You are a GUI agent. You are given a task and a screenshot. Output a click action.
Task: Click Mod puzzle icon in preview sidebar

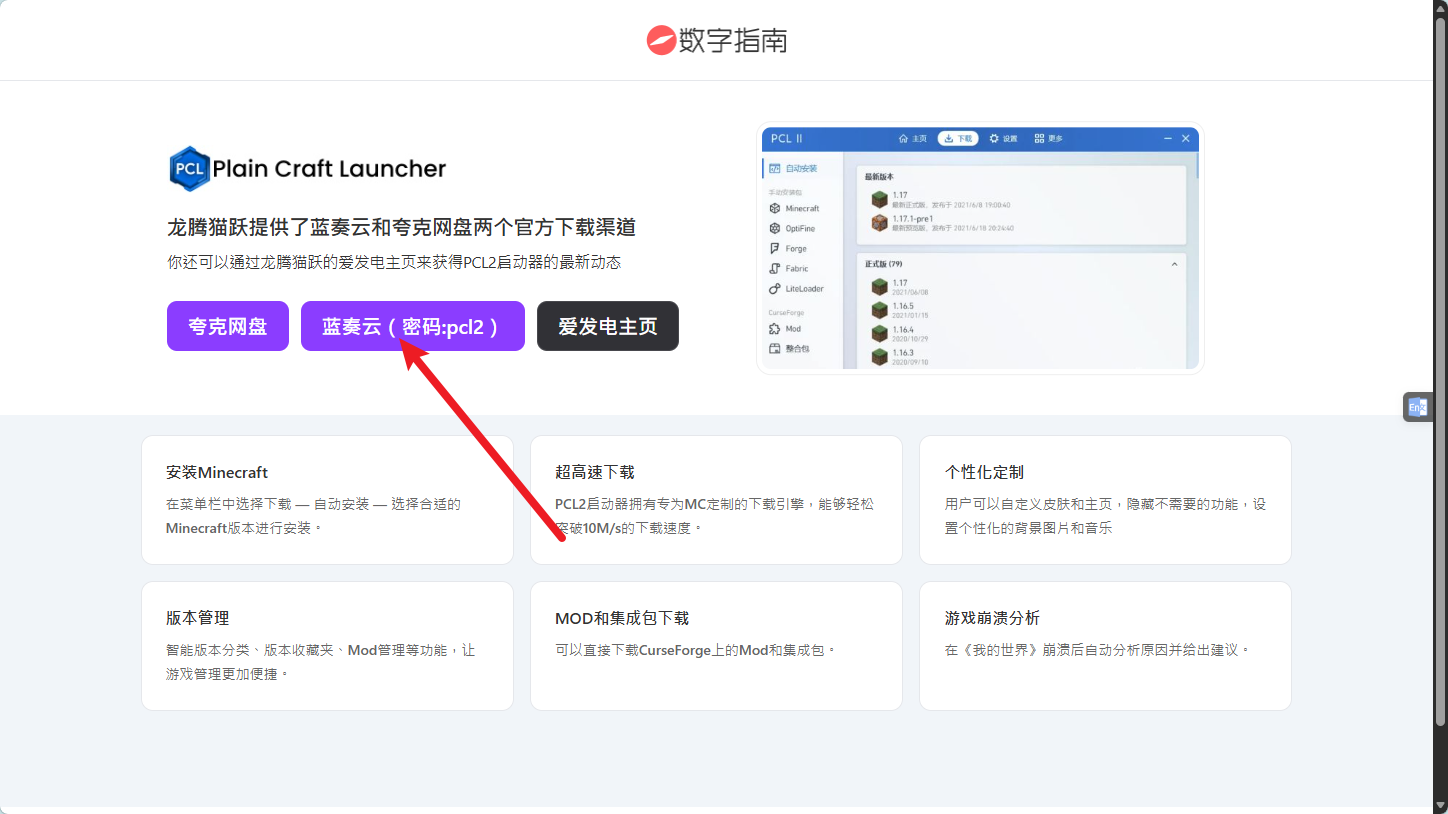click(x=775, y=328)
